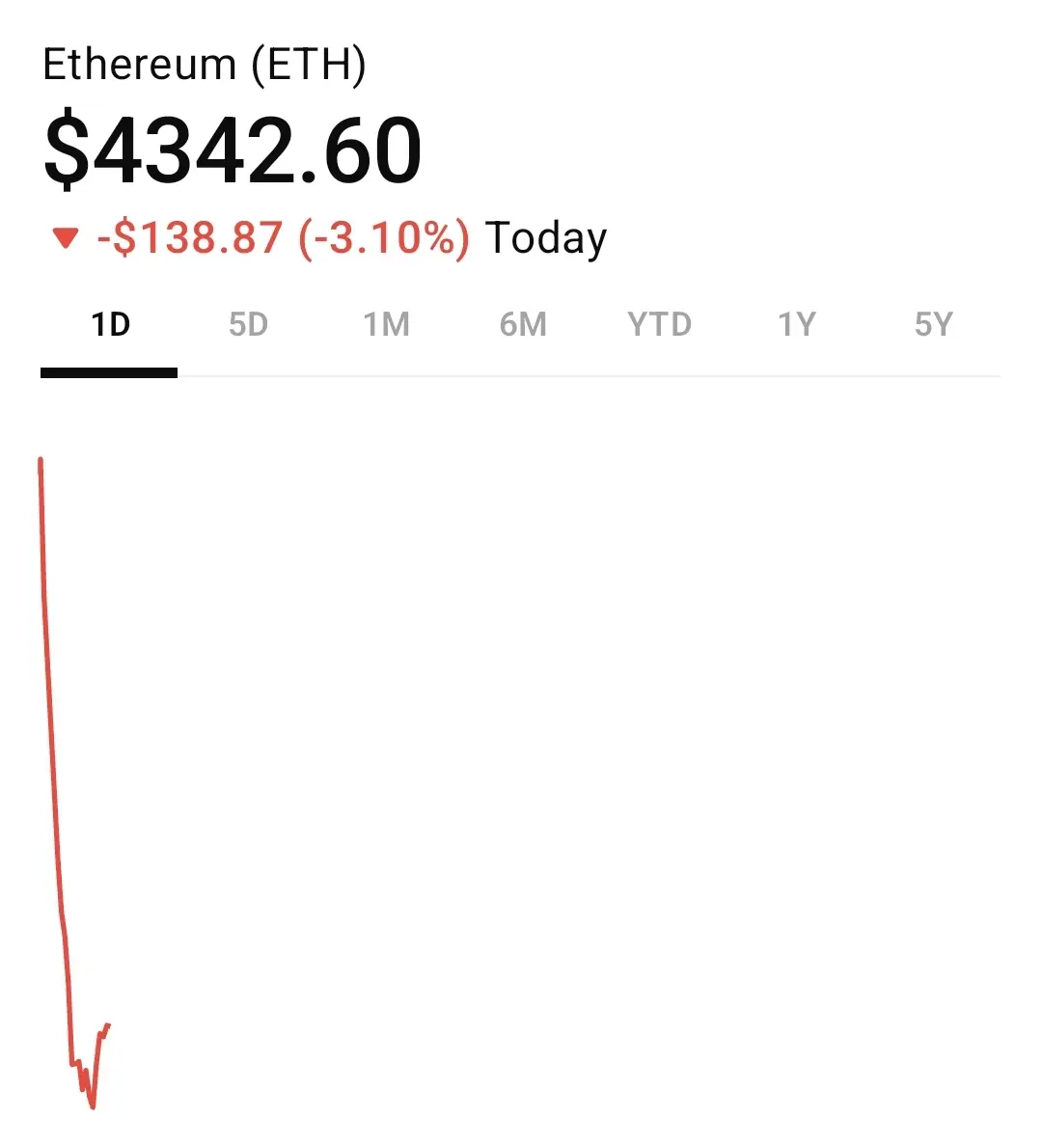Click the -$138.87 change amount
Viewport: 1042px width, 1148px height.
[x=190, y=238]
